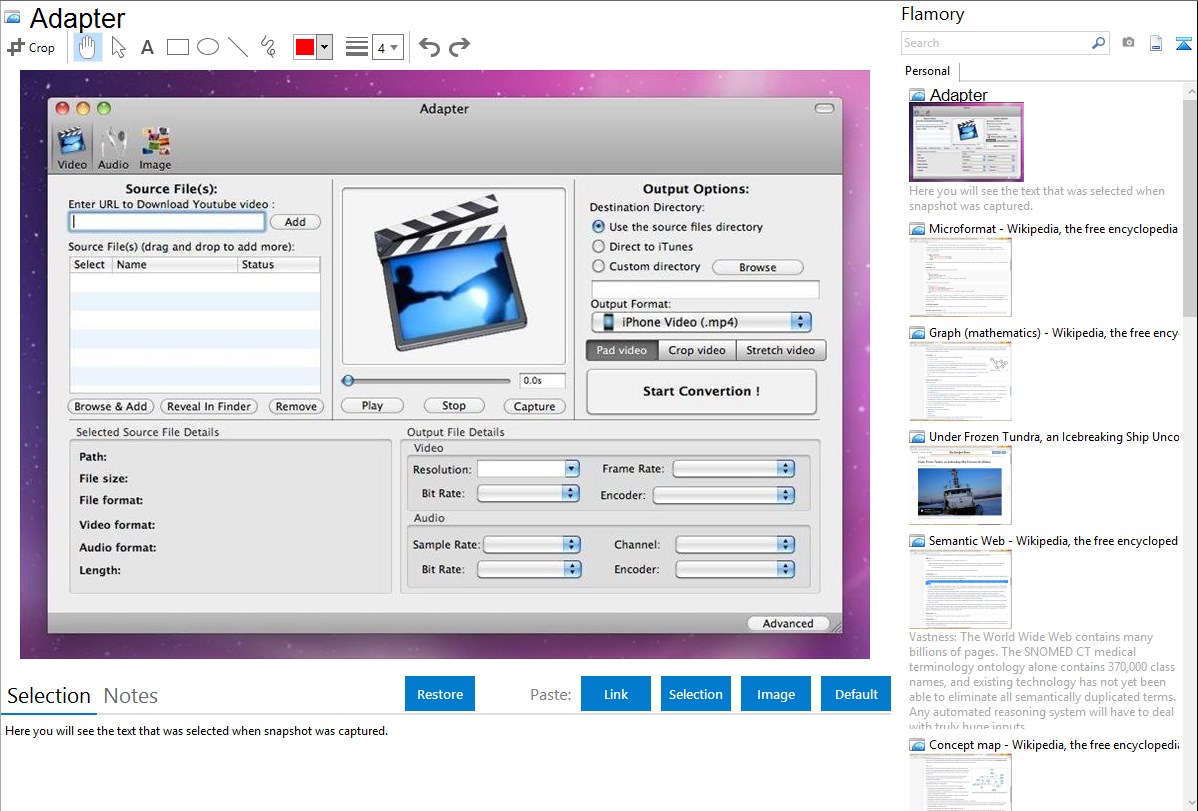Click the undo arrow

pos(429,47)
